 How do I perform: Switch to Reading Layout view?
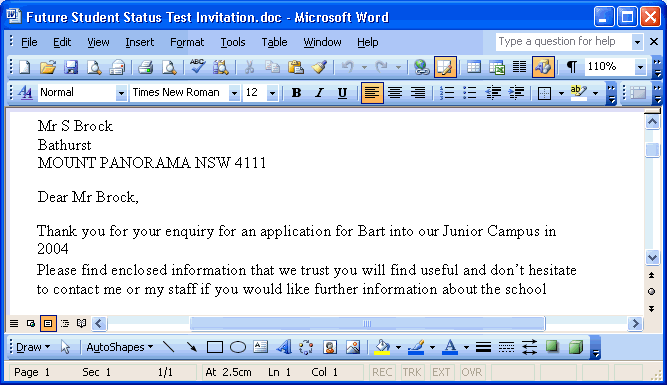[x=82, y=324]
